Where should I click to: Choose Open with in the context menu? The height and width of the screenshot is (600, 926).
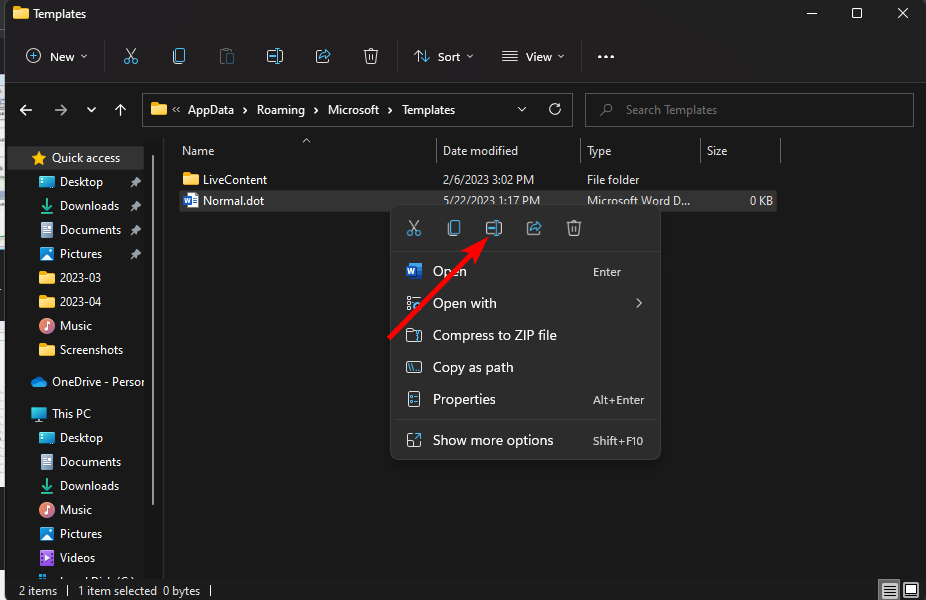click(525, 304)
